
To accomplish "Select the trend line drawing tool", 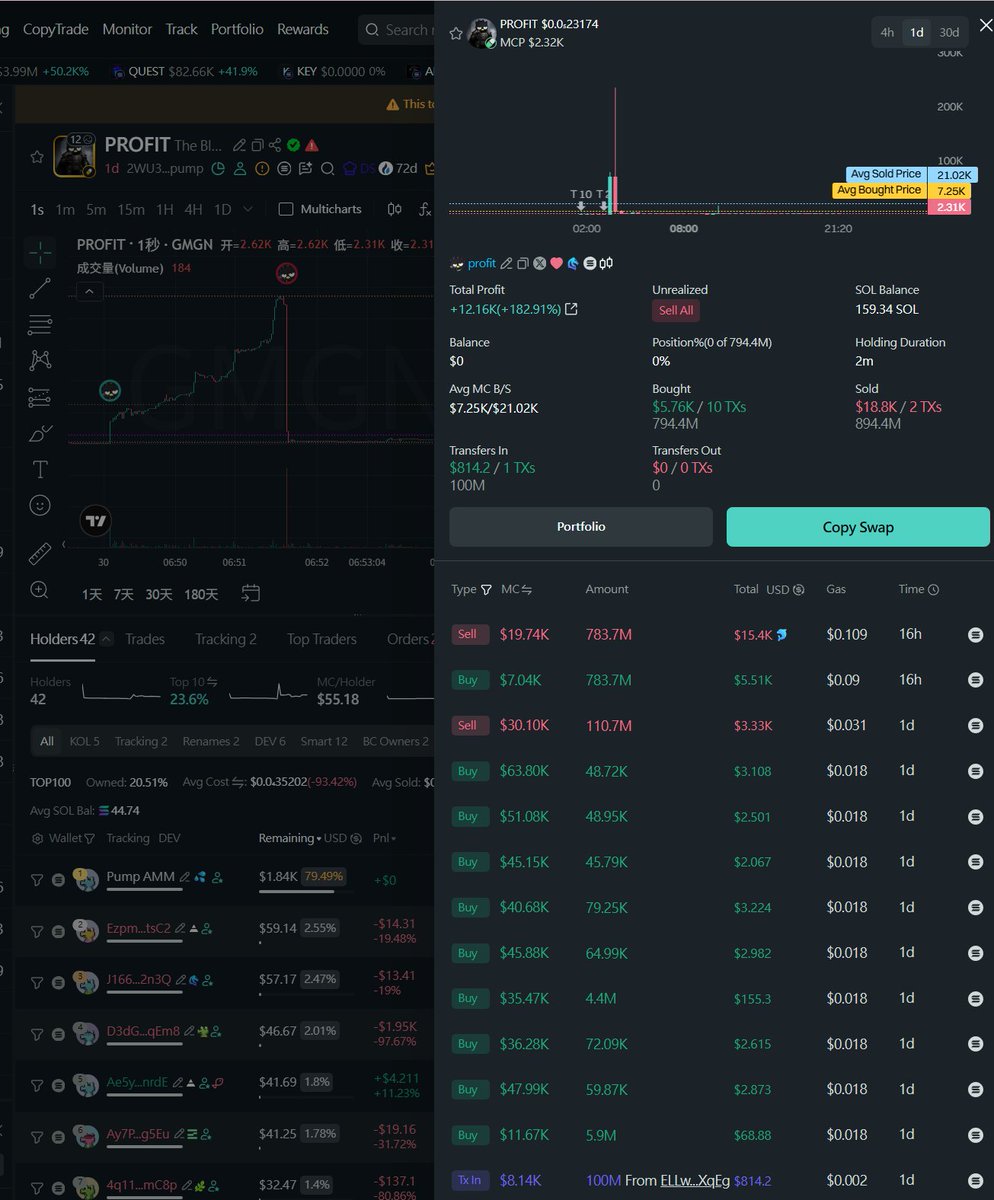I will (40, 289).
